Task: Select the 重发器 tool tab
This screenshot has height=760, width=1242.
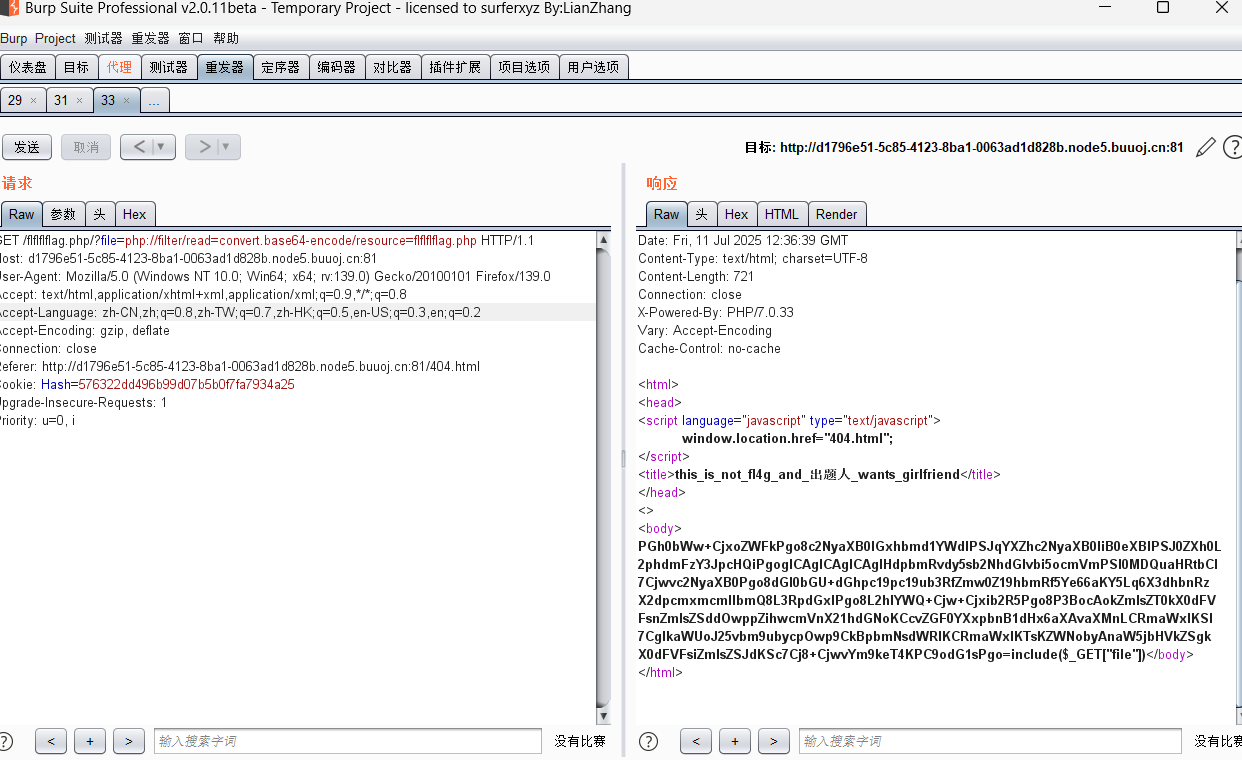Action: tap(225, 67)
